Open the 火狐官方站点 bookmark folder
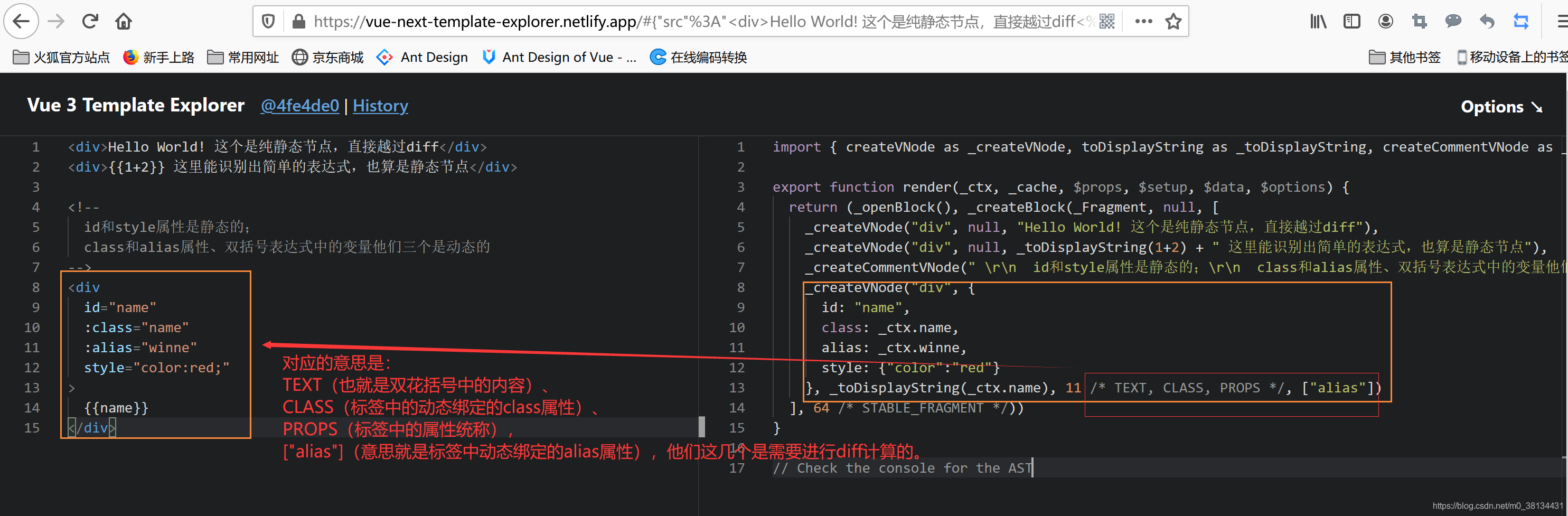 [61, 57]
